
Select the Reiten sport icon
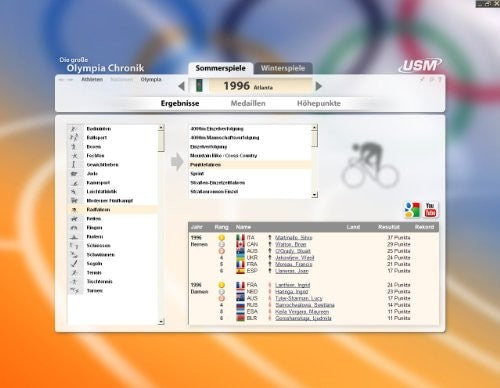point(74,219)
